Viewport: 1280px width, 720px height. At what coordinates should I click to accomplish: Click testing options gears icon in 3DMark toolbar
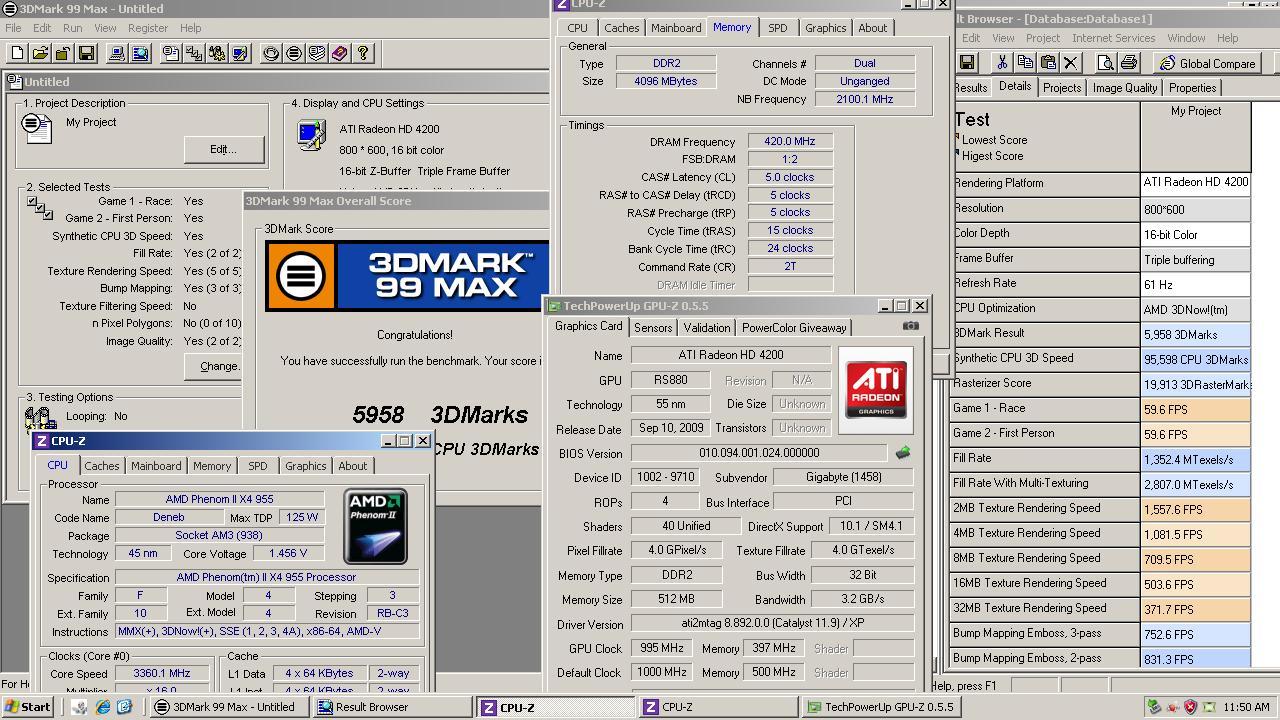pos(217,53)
